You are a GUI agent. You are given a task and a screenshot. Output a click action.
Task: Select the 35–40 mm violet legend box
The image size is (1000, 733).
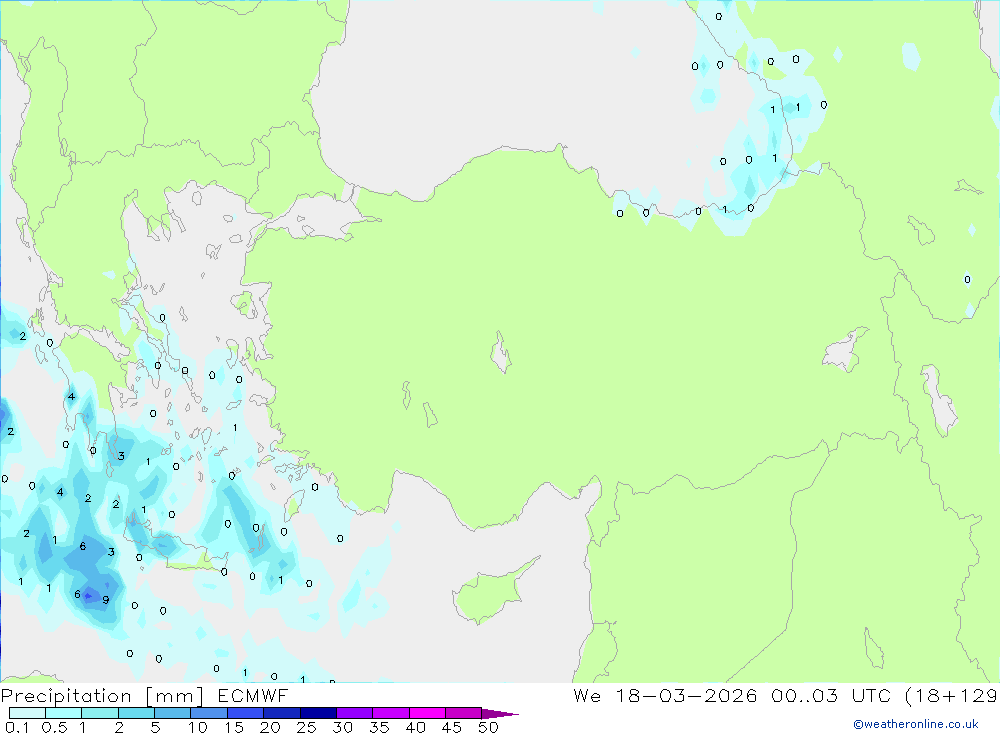point(391,713)
